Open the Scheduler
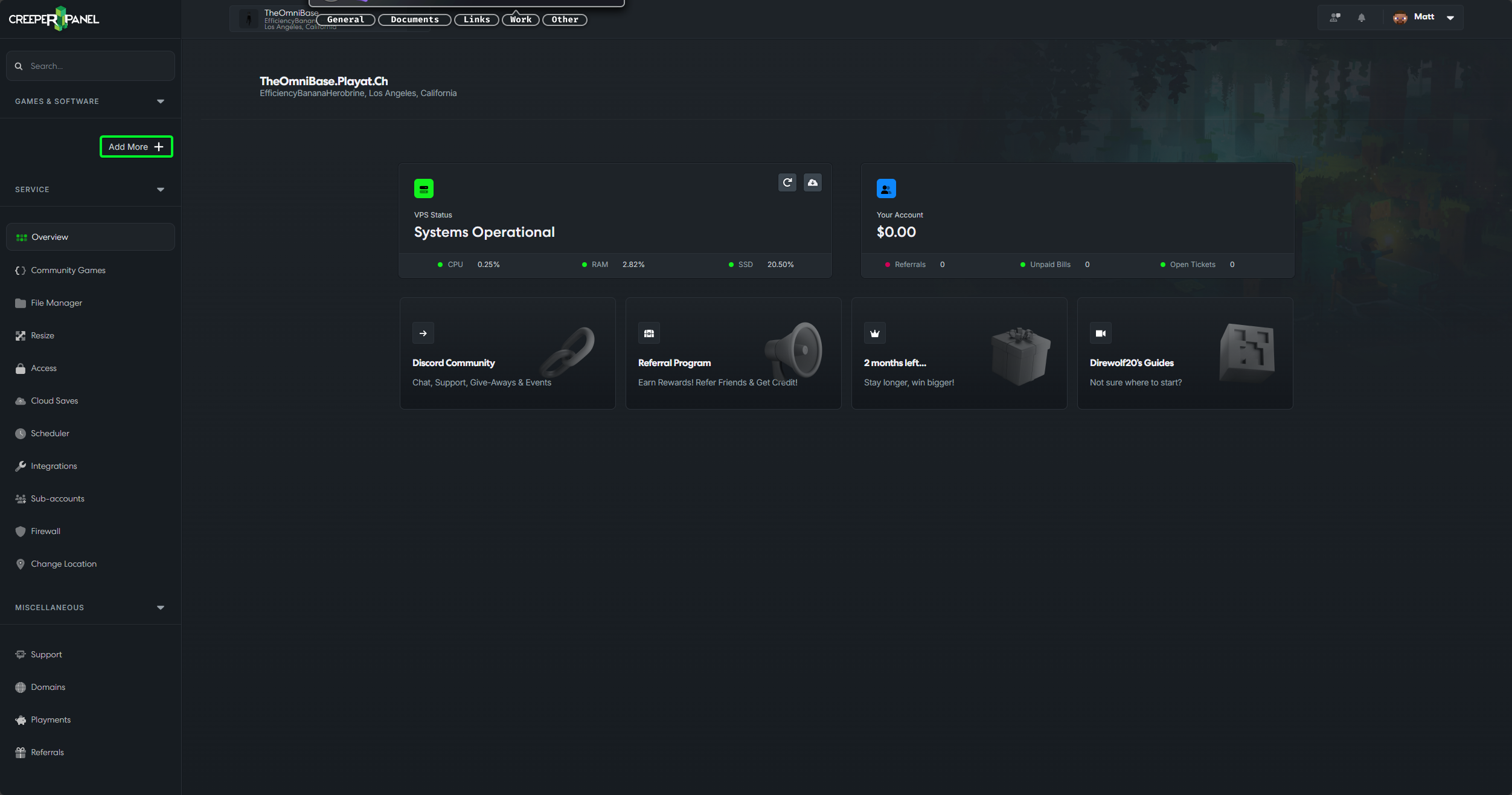 50,433
